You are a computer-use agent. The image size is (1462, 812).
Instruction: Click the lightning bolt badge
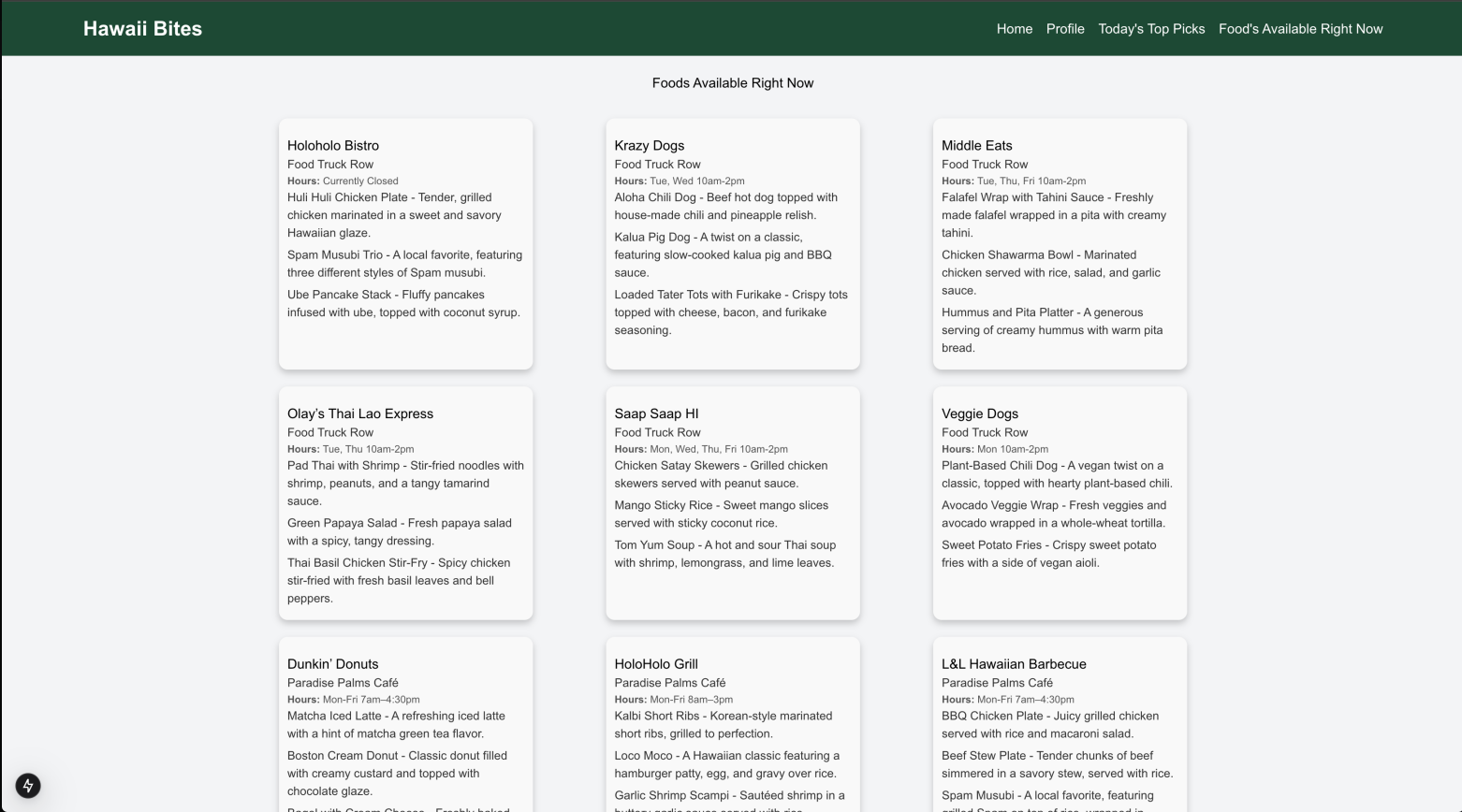coord(26,786)
